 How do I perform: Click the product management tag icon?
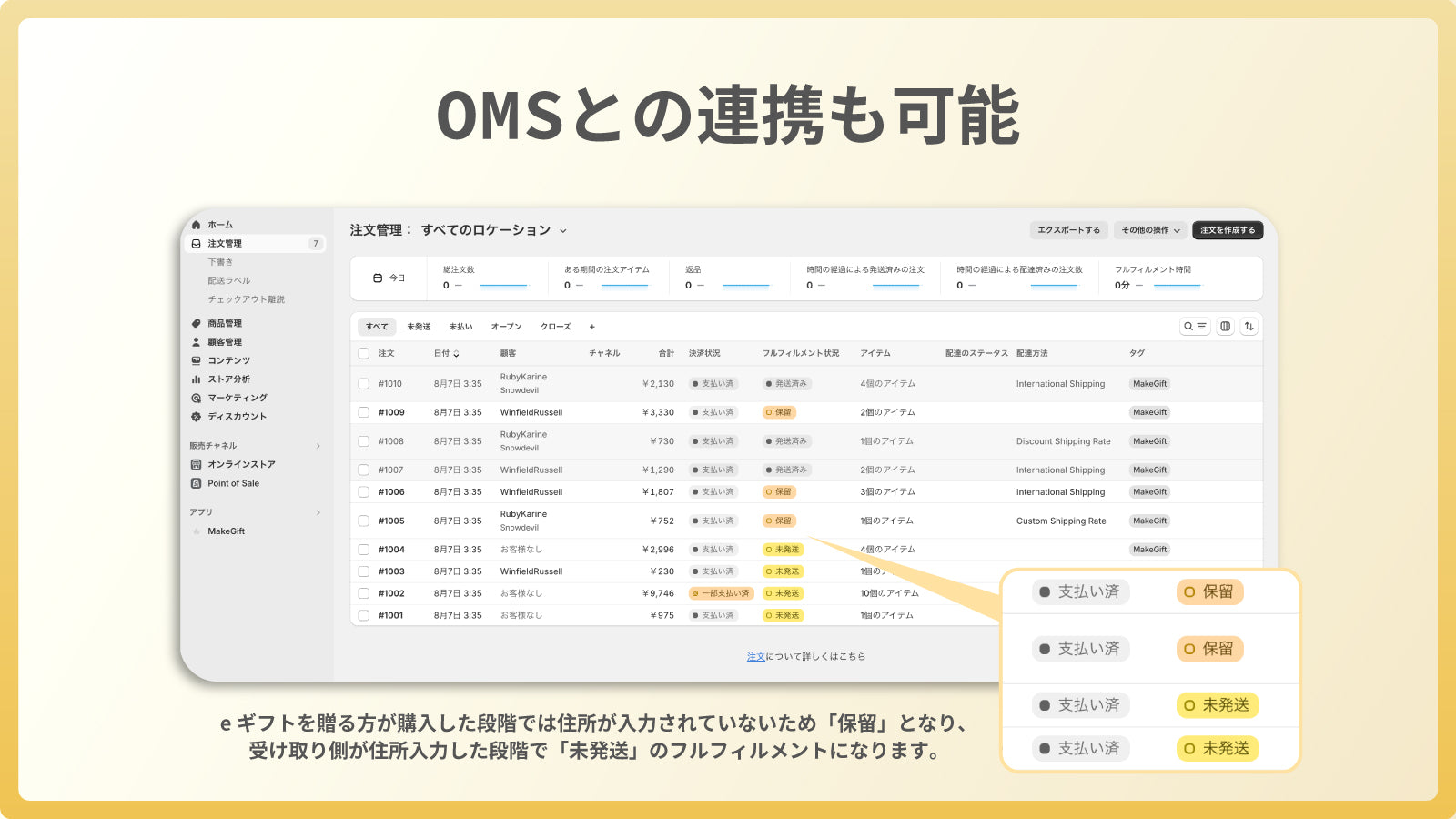(196, 323)
